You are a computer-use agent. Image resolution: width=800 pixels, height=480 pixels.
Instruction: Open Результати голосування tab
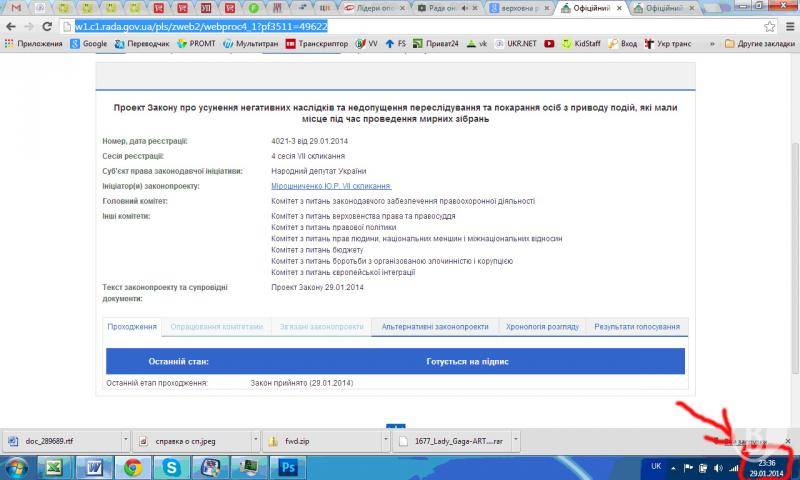637,327
